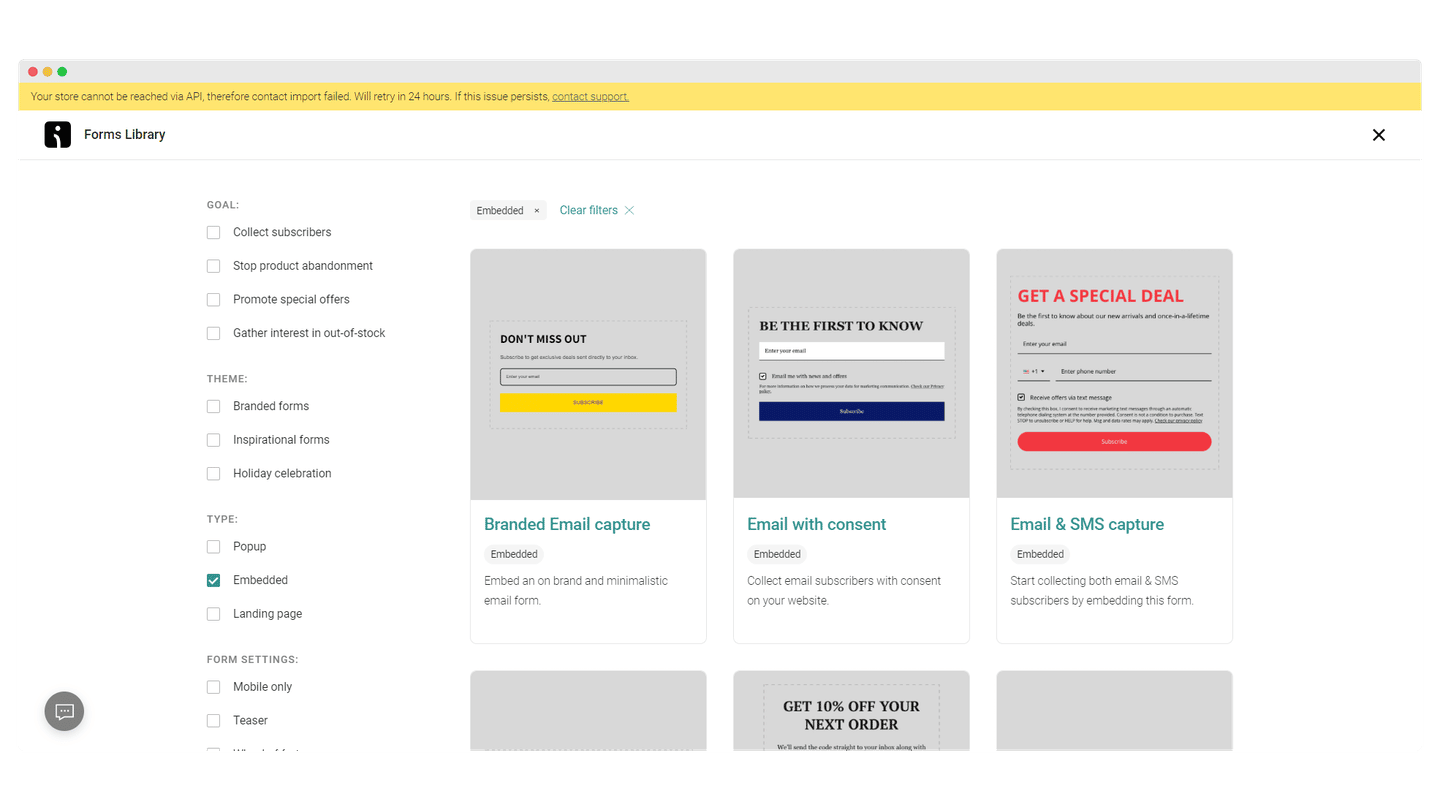The width and height of the screenshot is (1440, 810).
Task: Select the GET A SPECIAL DEAL thumbnail
Action: 1114,373
